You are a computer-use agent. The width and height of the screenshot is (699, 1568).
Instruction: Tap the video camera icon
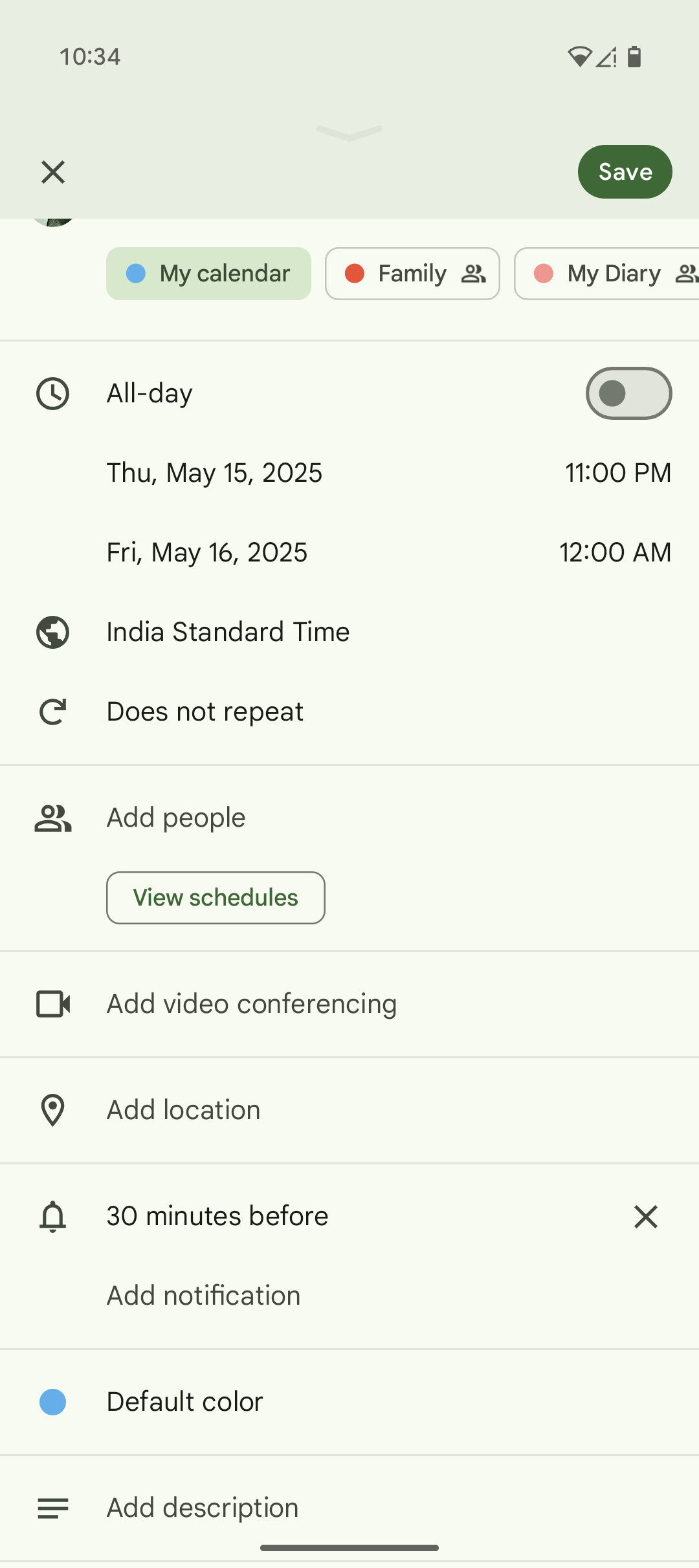click(53, 1004)
